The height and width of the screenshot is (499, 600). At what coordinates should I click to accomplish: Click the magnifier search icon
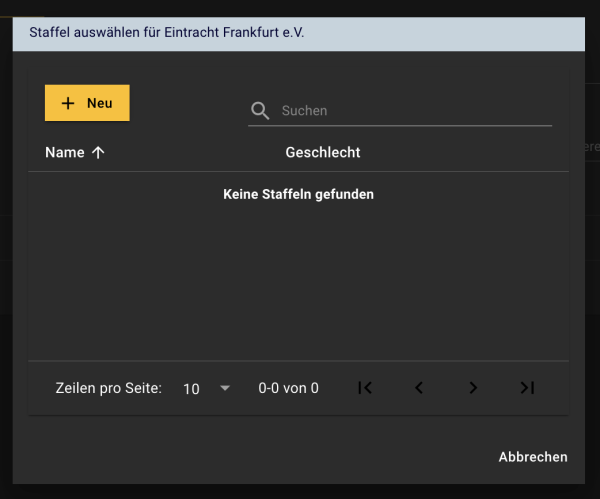pyautogui.click(x=260, y=111)
